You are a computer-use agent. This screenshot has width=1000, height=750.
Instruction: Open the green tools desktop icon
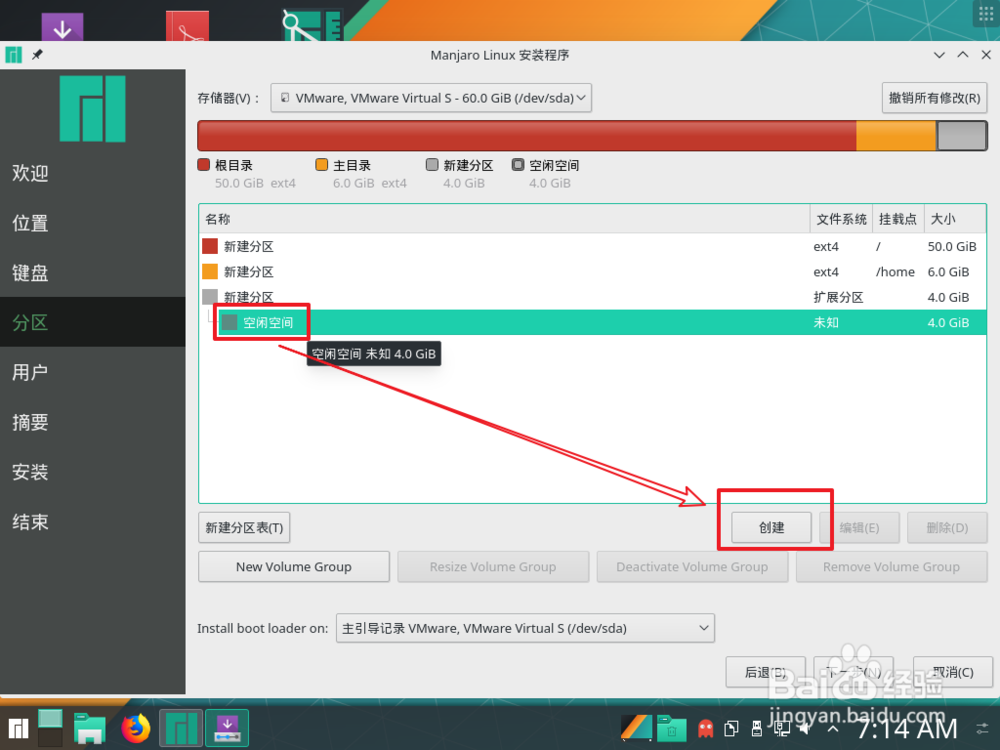pos(312,26)
